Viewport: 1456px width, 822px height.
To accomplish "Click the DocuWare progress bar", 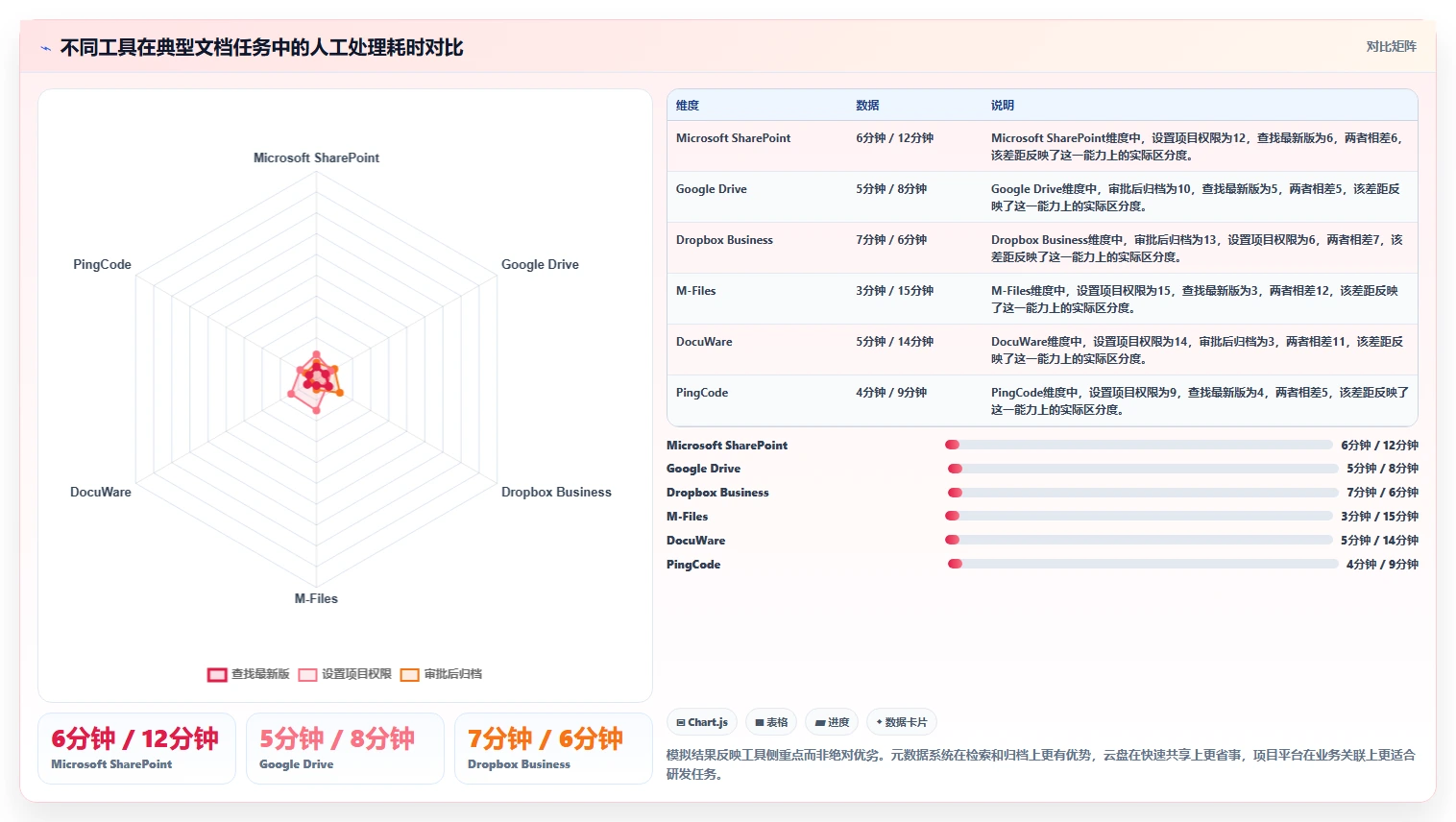I will tap(1139, 540).
